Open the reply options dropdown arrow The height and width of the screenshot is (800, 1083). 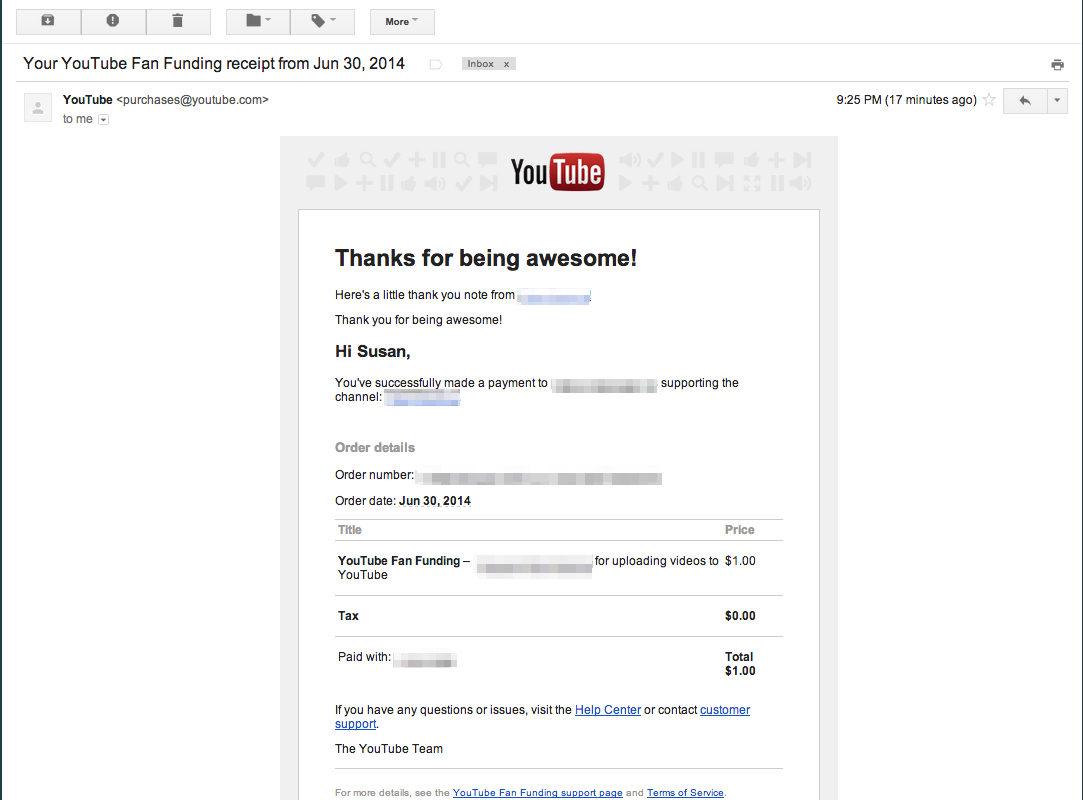click(1057, 101)
